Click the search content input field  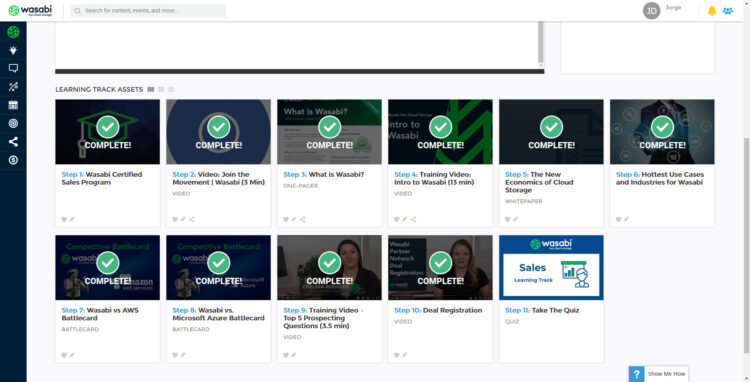[x=148, y=11]
